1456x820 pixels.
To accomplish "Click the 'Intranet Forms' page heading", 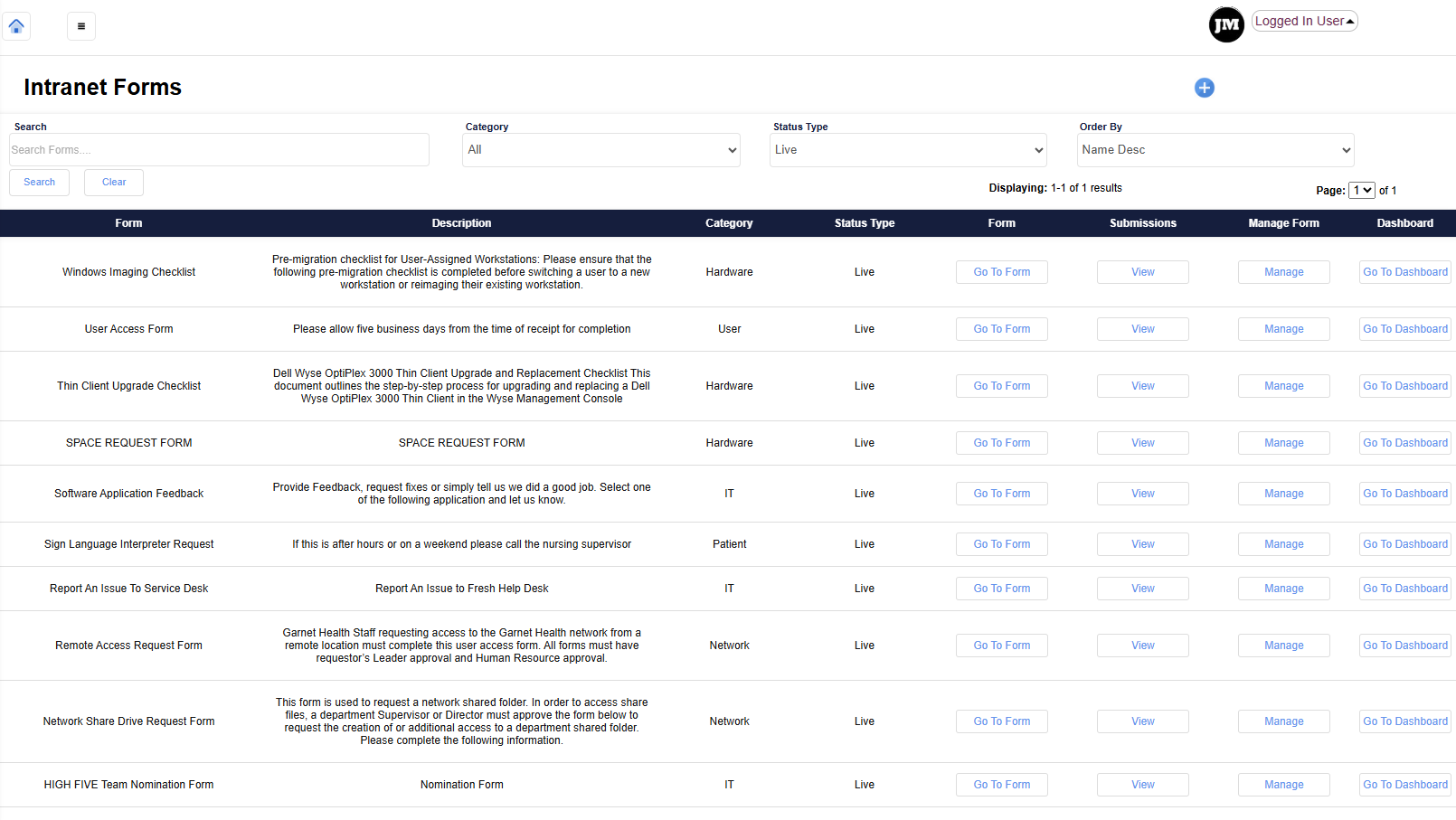I will coord(102,87).
